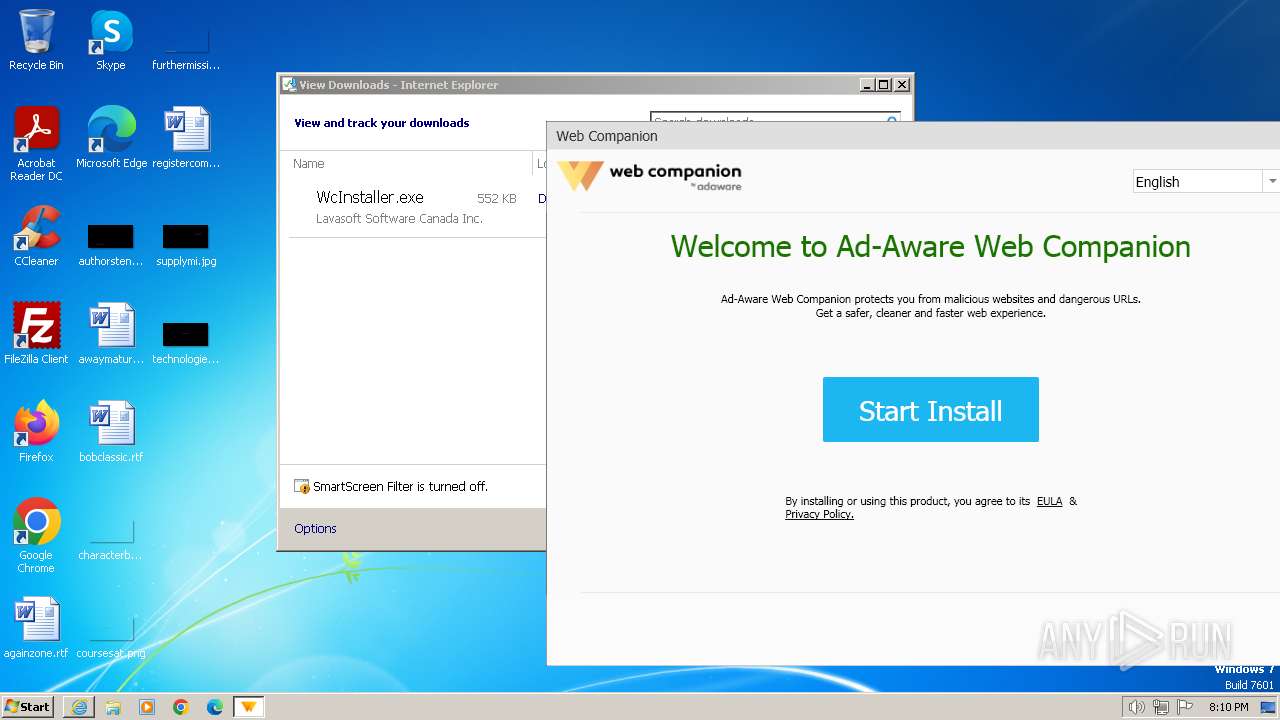The width and height of the screenshot is (1280, 720).
Task: Open Internet Explorer from taskbar
Action: point(79,707)
